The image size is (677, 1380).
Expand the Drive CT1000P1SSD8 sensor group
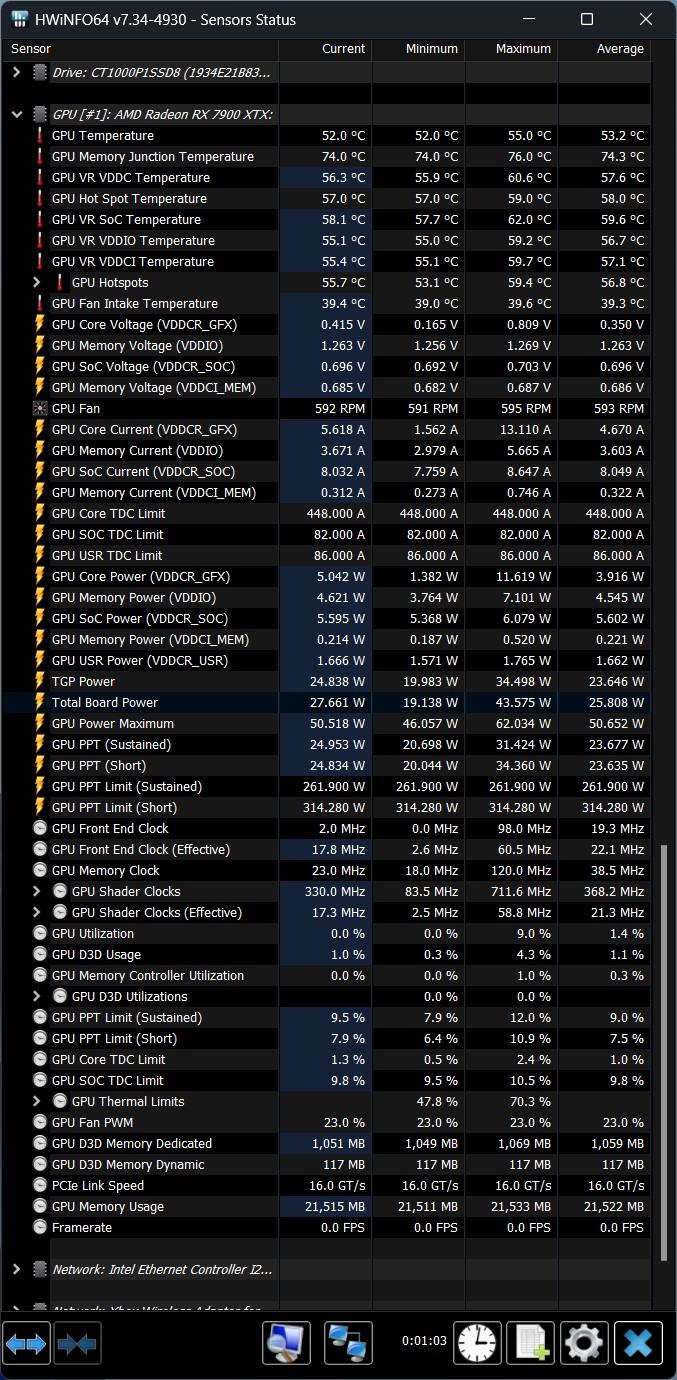pos(16,72)
